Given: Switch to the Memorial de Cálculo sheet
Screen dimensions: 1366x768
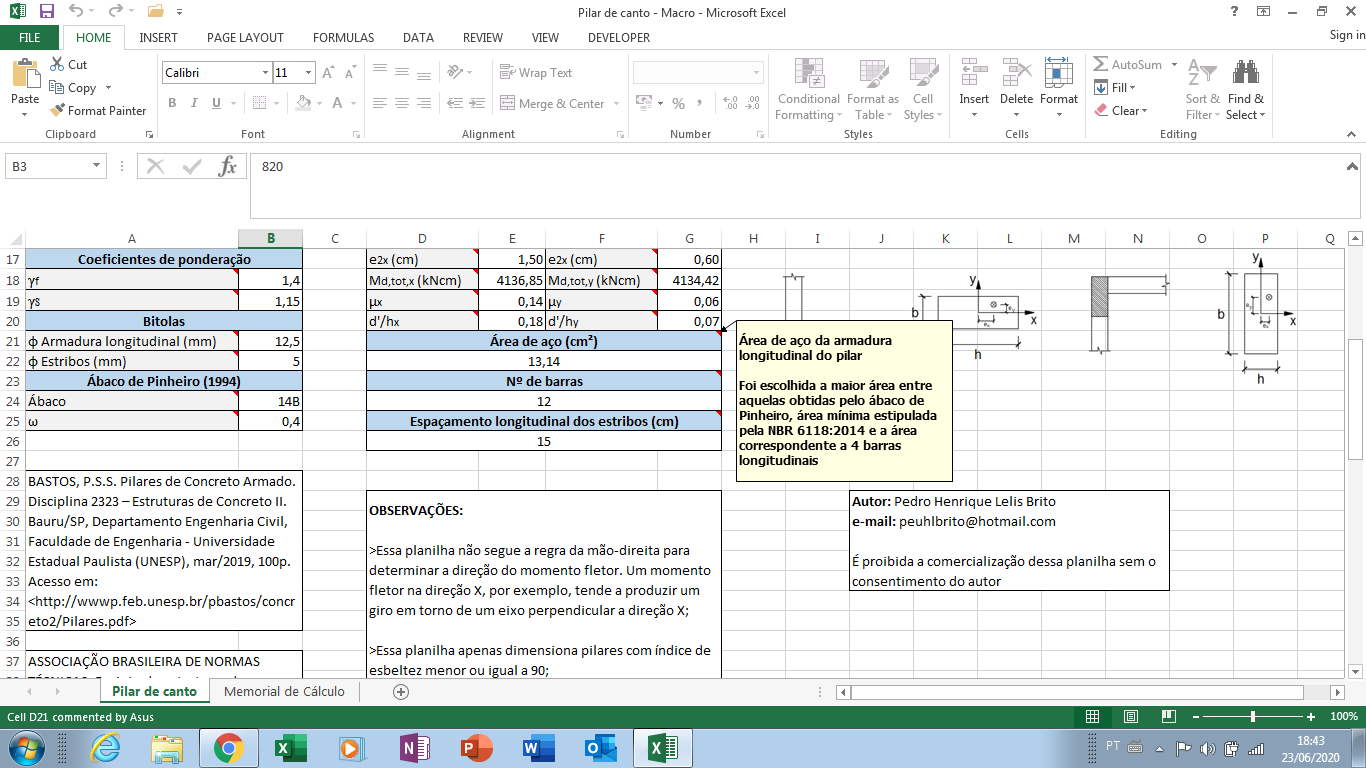Looking at the screenshot, I should (284, 691).
